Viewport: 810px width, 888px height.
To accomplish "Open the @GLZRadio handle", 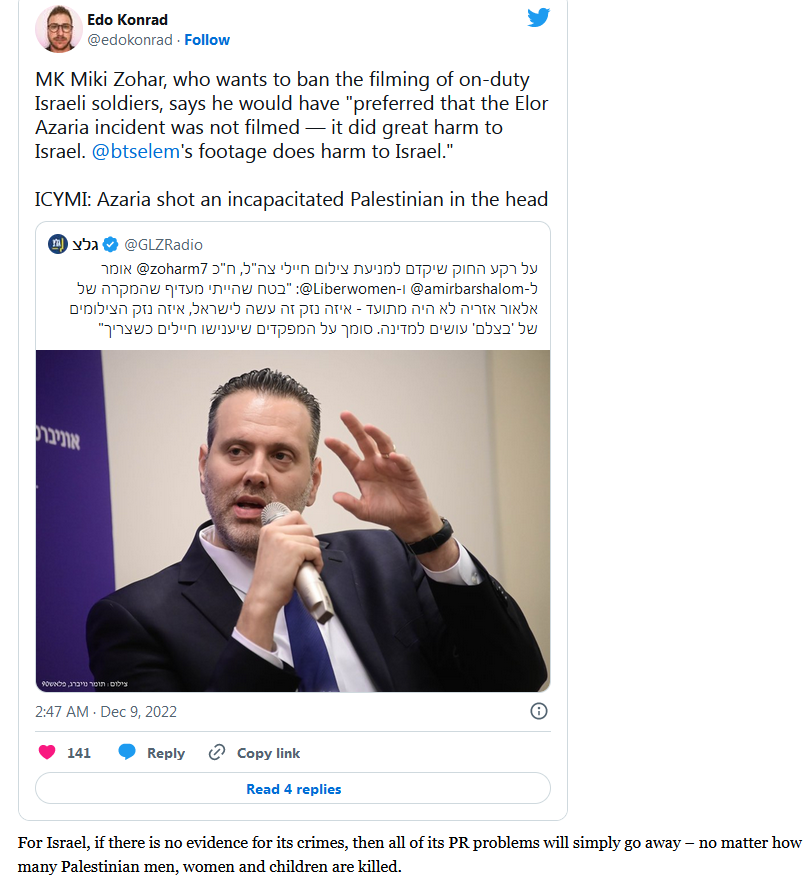I will click(x=163, y=245).
